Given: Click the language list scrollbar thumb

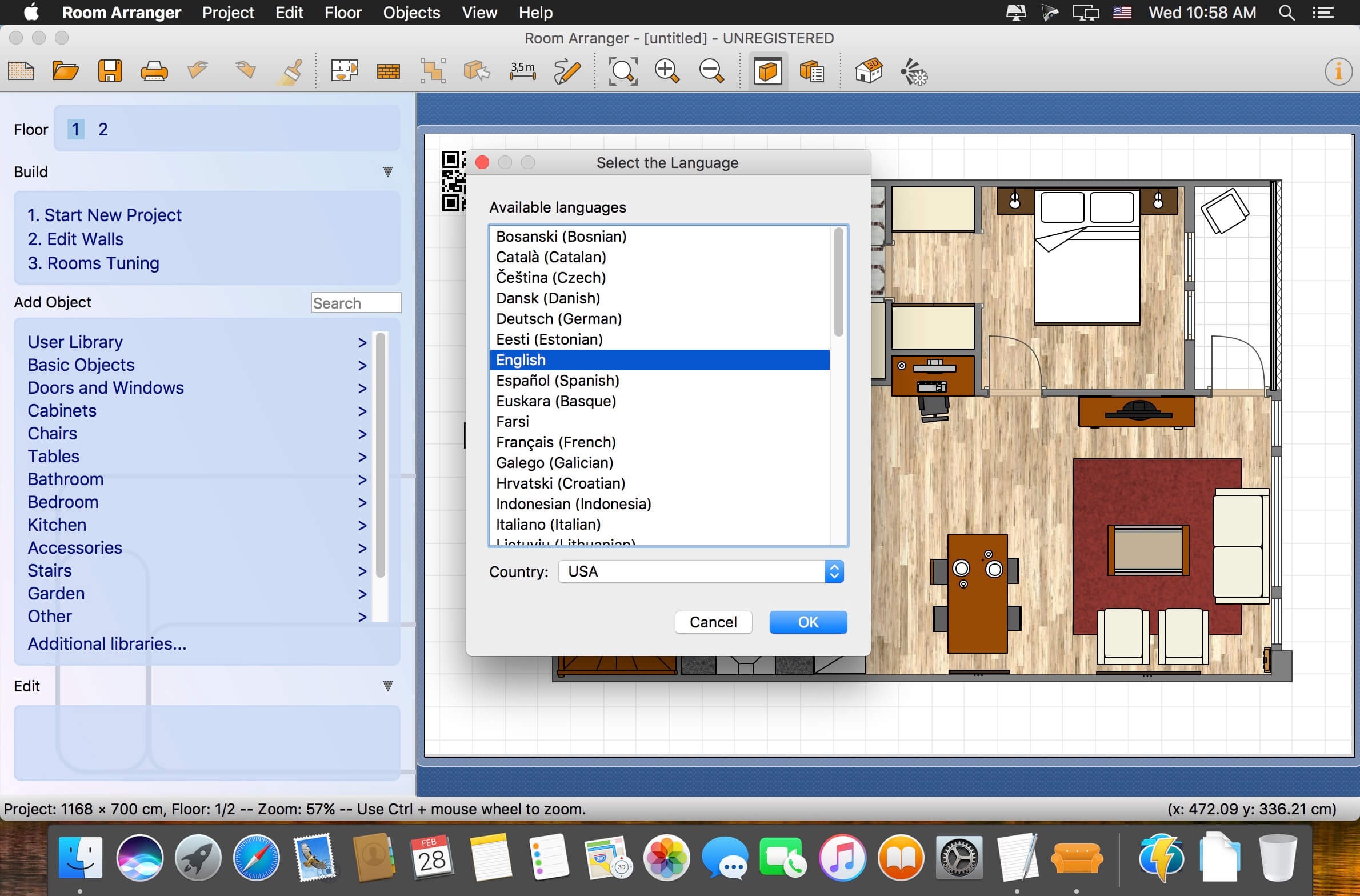Looking at the screenshot, I should [838, 282].
